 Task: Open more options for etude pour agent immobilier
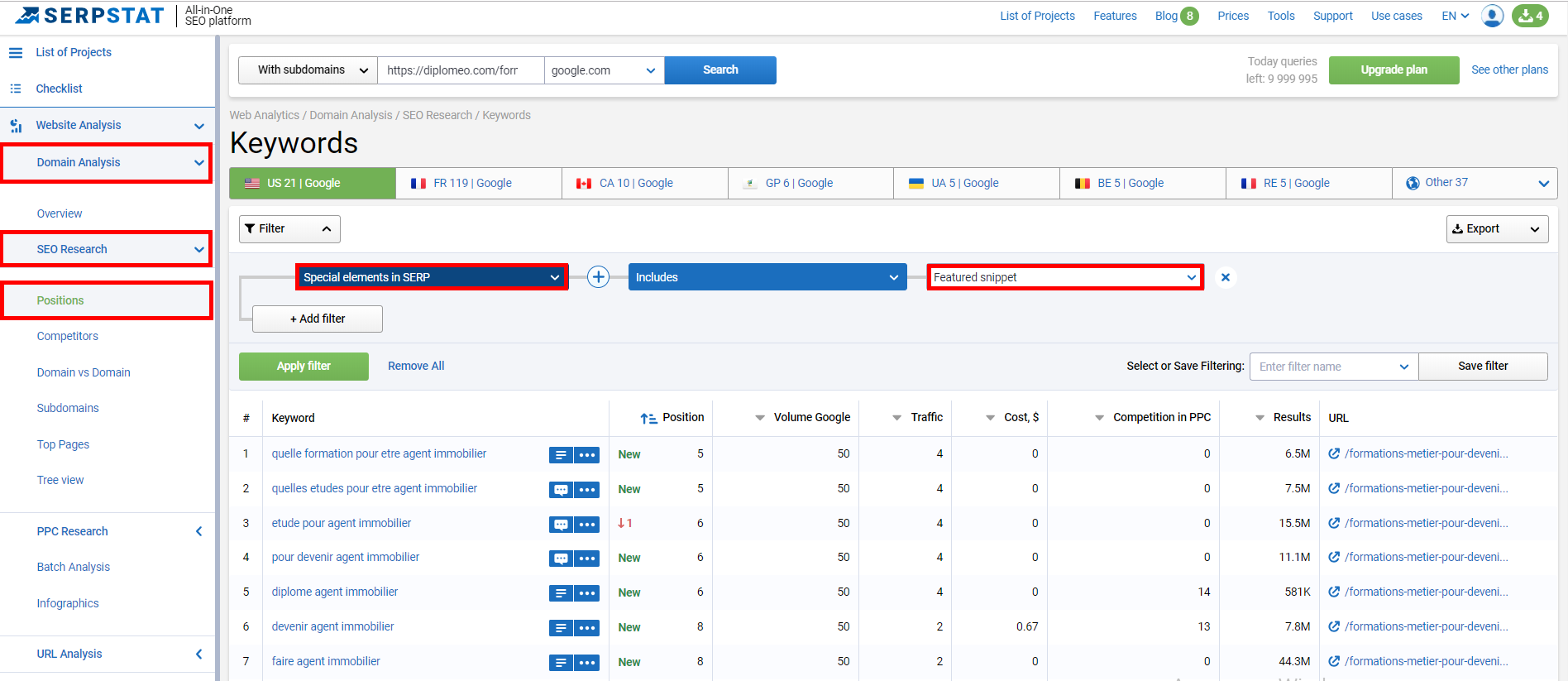(x=587, y=525)
